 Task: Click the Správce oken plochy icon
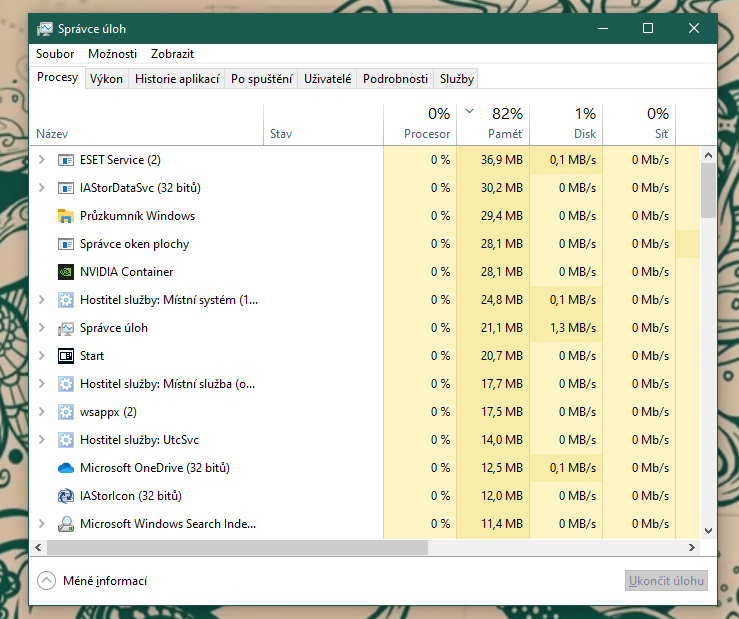66,244
